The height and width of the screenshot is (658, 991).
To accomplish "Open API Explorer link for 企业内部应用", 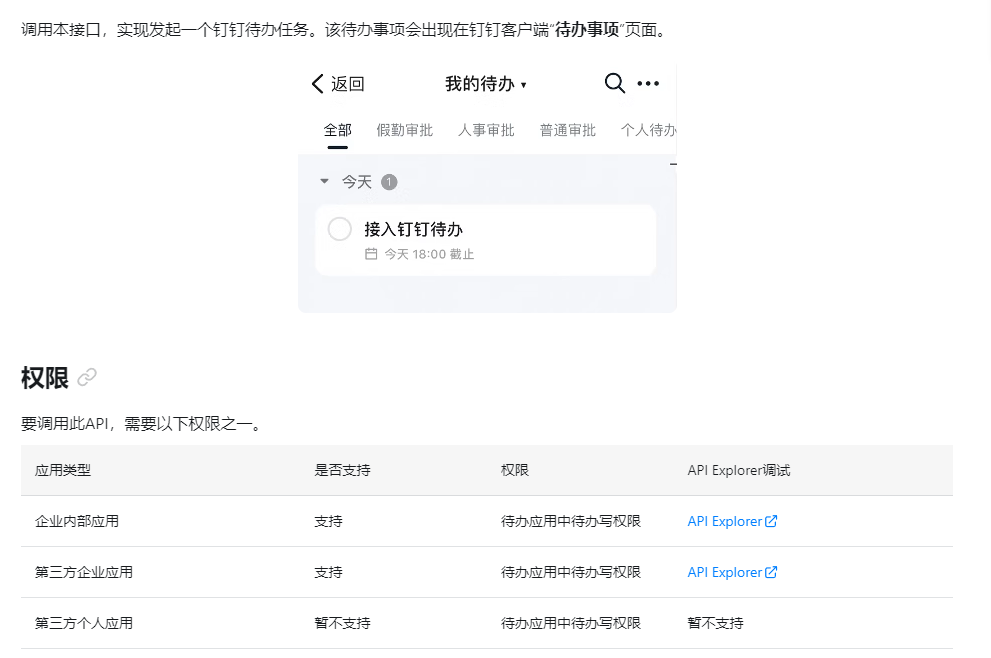I will click(732, 521).
